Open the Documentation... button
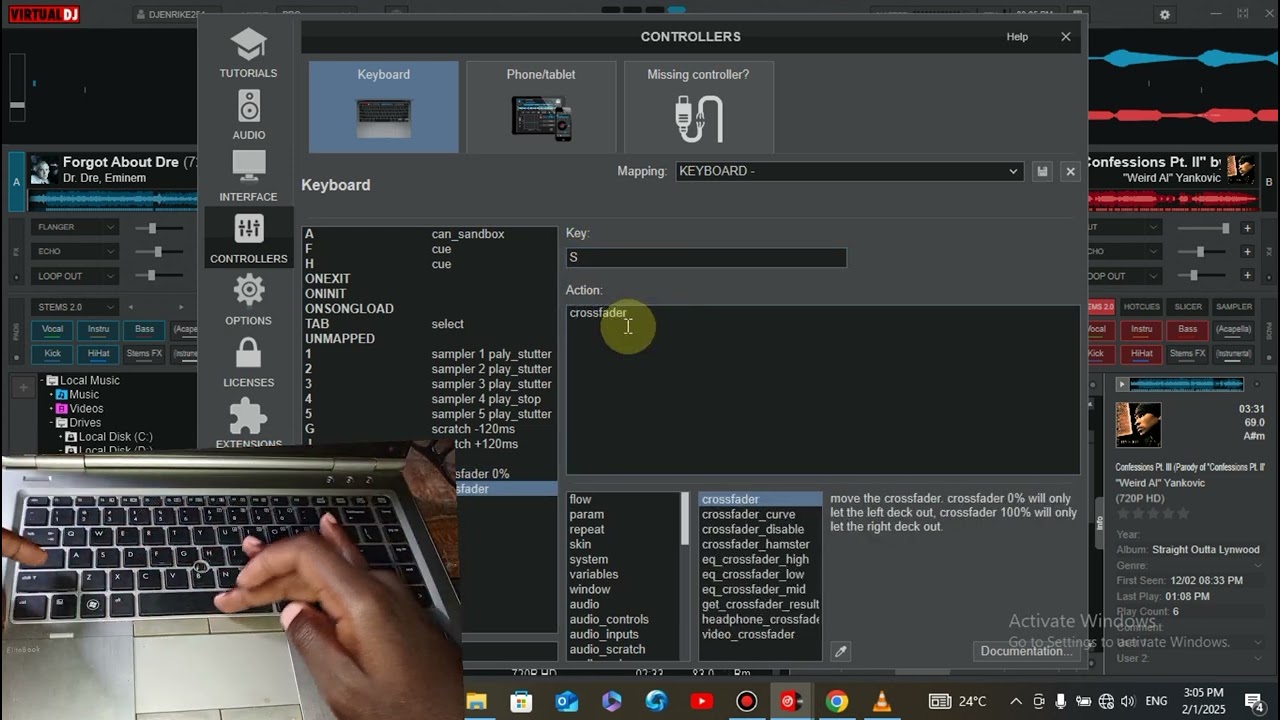This screenshot has width=1280, height=720. point(1026,651)
